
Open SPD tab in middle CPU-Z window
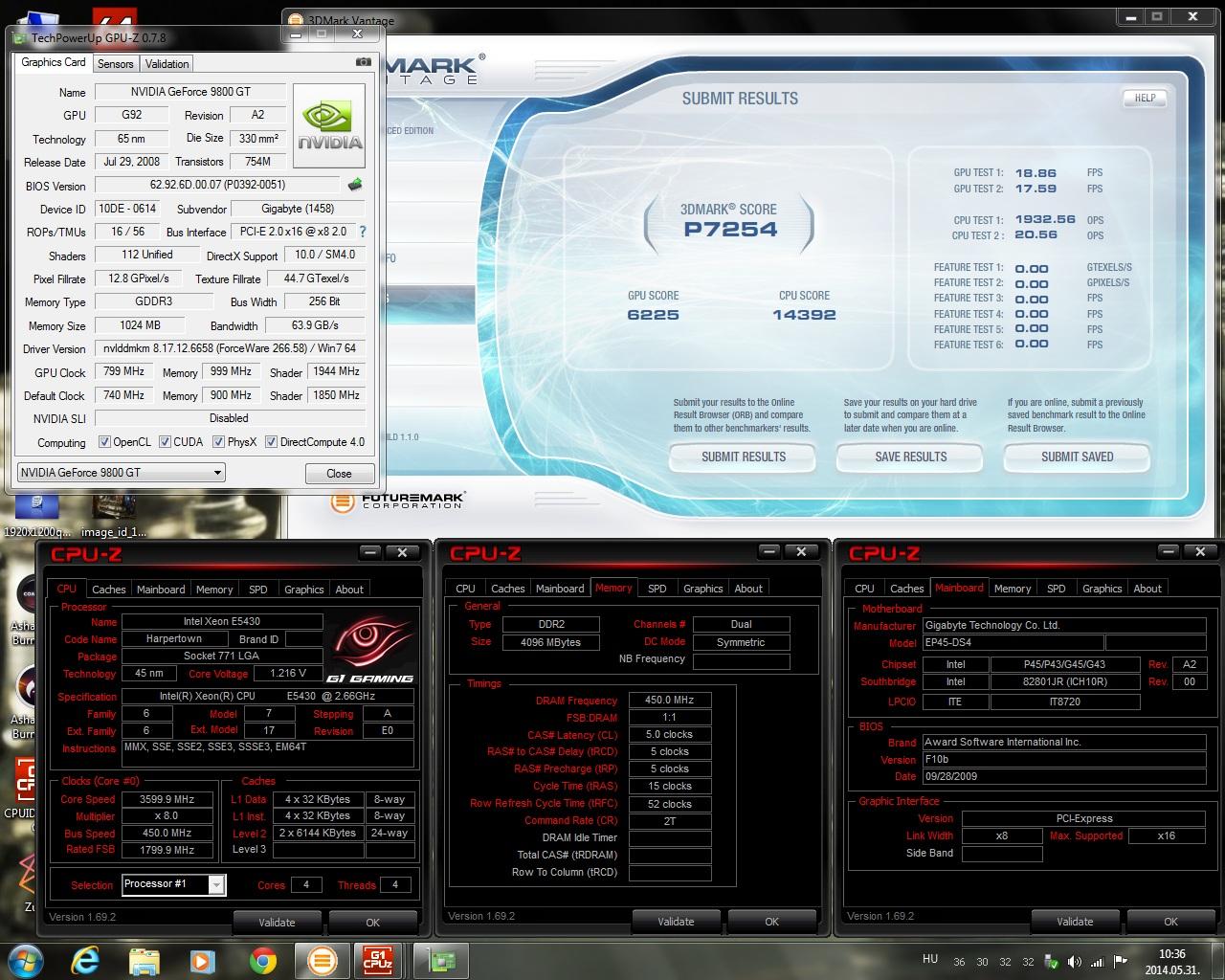click(x=657, y=589)
